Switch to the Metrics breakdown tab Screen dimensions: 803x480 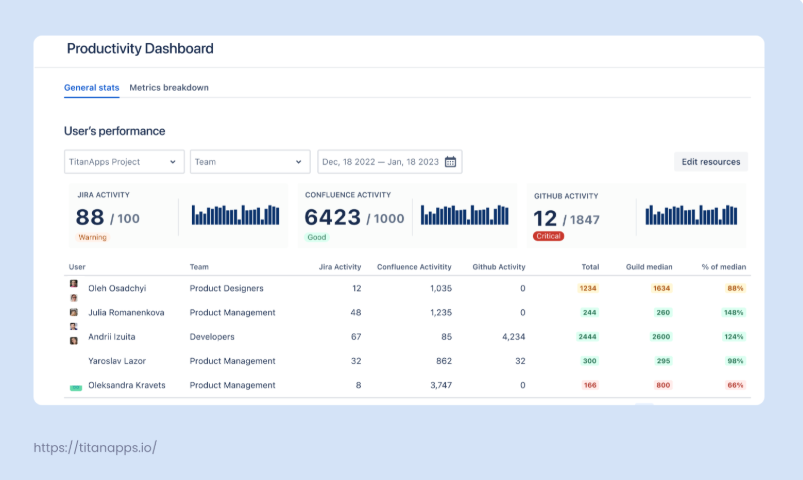pyautogui.click(x=169, y=88)
